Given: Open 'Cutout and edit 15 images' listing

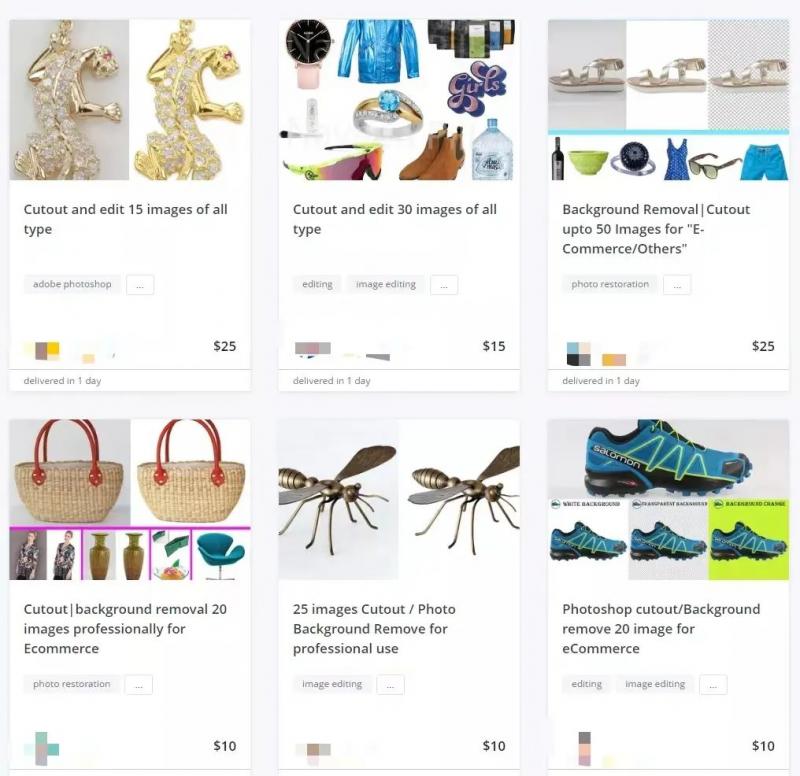Looking at the screenshot, I should click(x=126, y=219).
